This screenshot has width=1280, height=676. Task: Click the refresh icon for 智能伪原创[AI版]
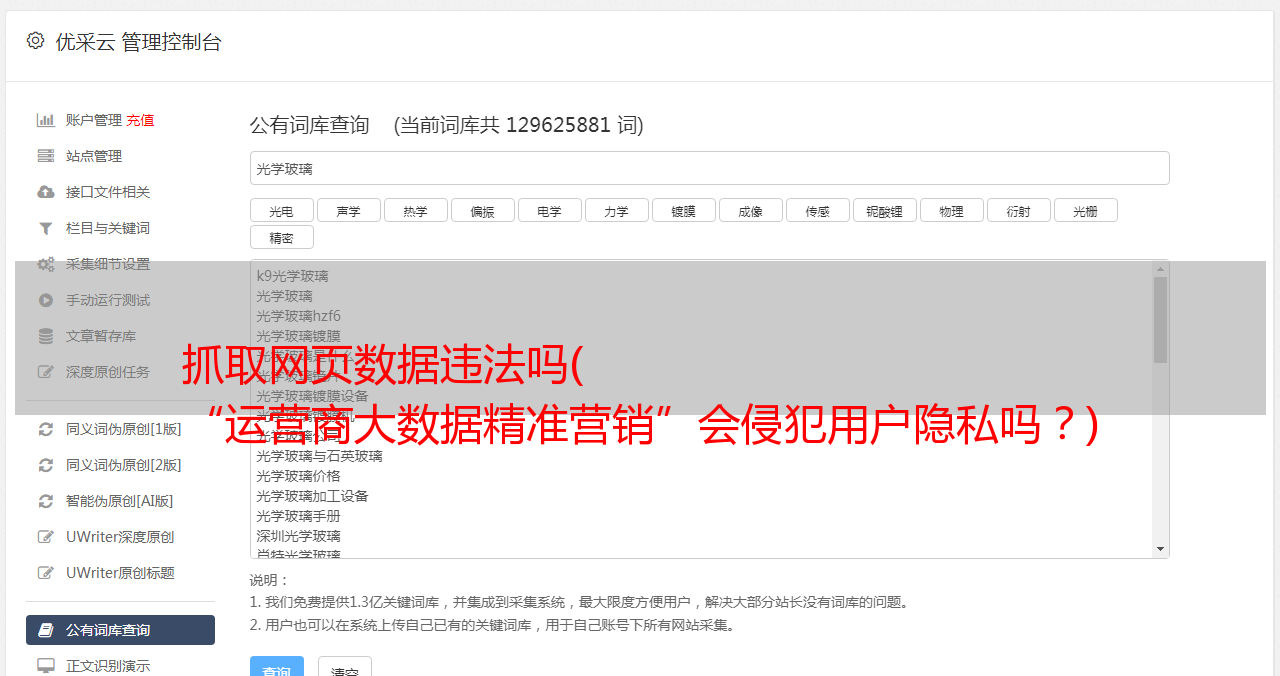pyautogui.click(x=45, y=501)
